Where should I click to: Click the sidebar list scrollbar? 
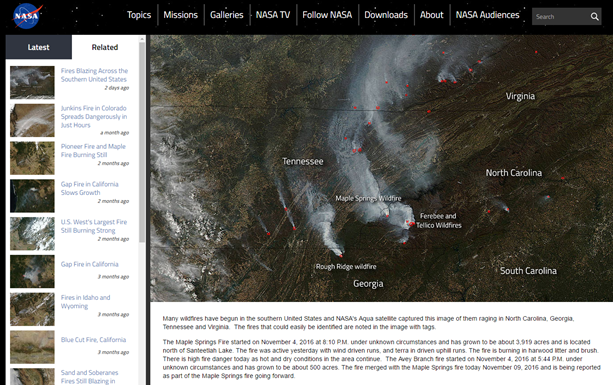pyautogui.click(x=142, y=142)
